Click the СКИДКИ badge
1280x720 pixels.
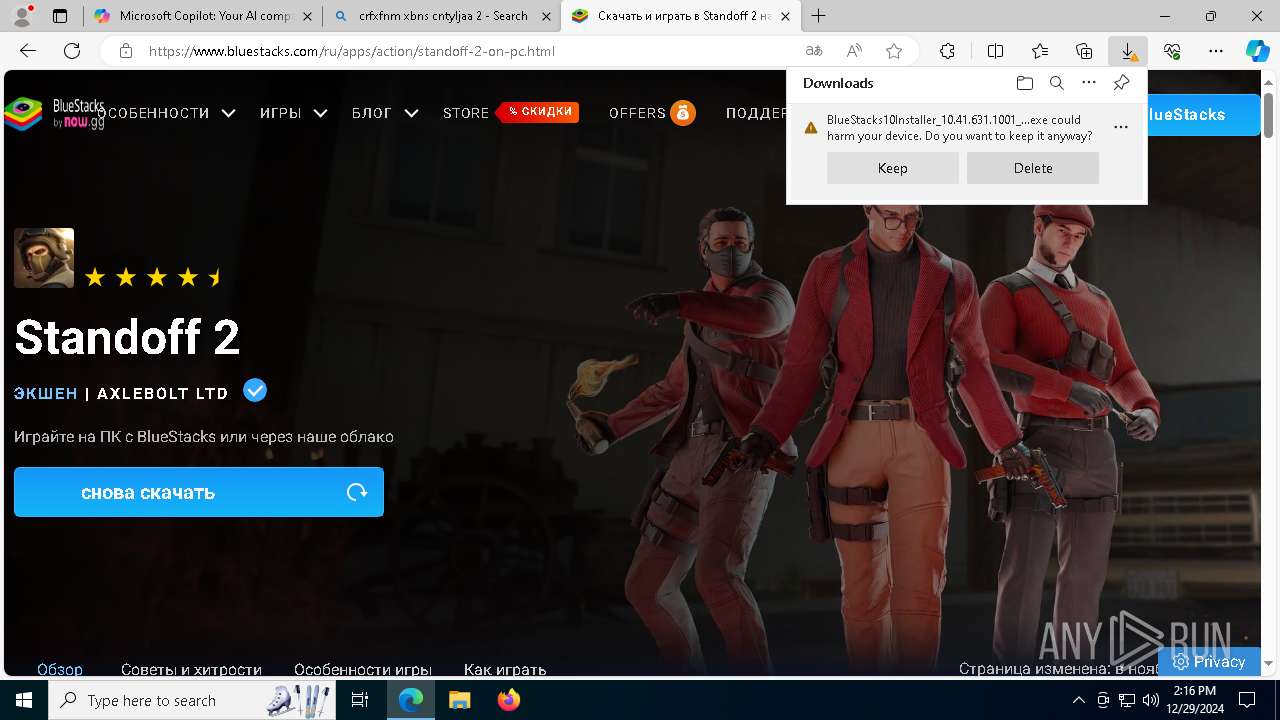[x=539, y=112]
